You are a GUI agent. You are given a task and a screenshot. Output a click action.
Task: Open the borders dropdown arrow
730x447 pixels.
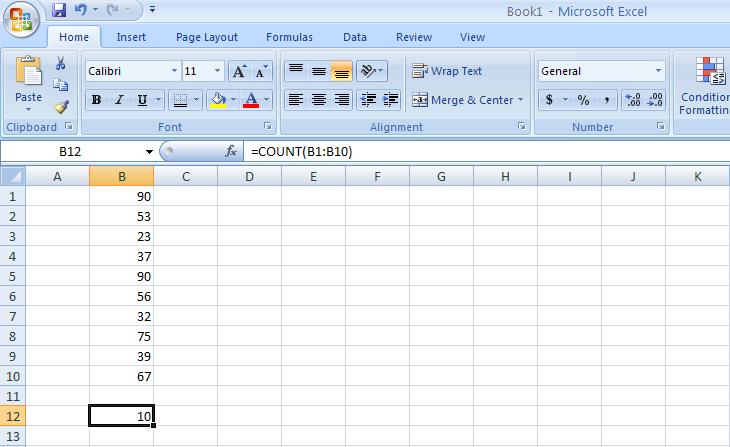point(196,100)
